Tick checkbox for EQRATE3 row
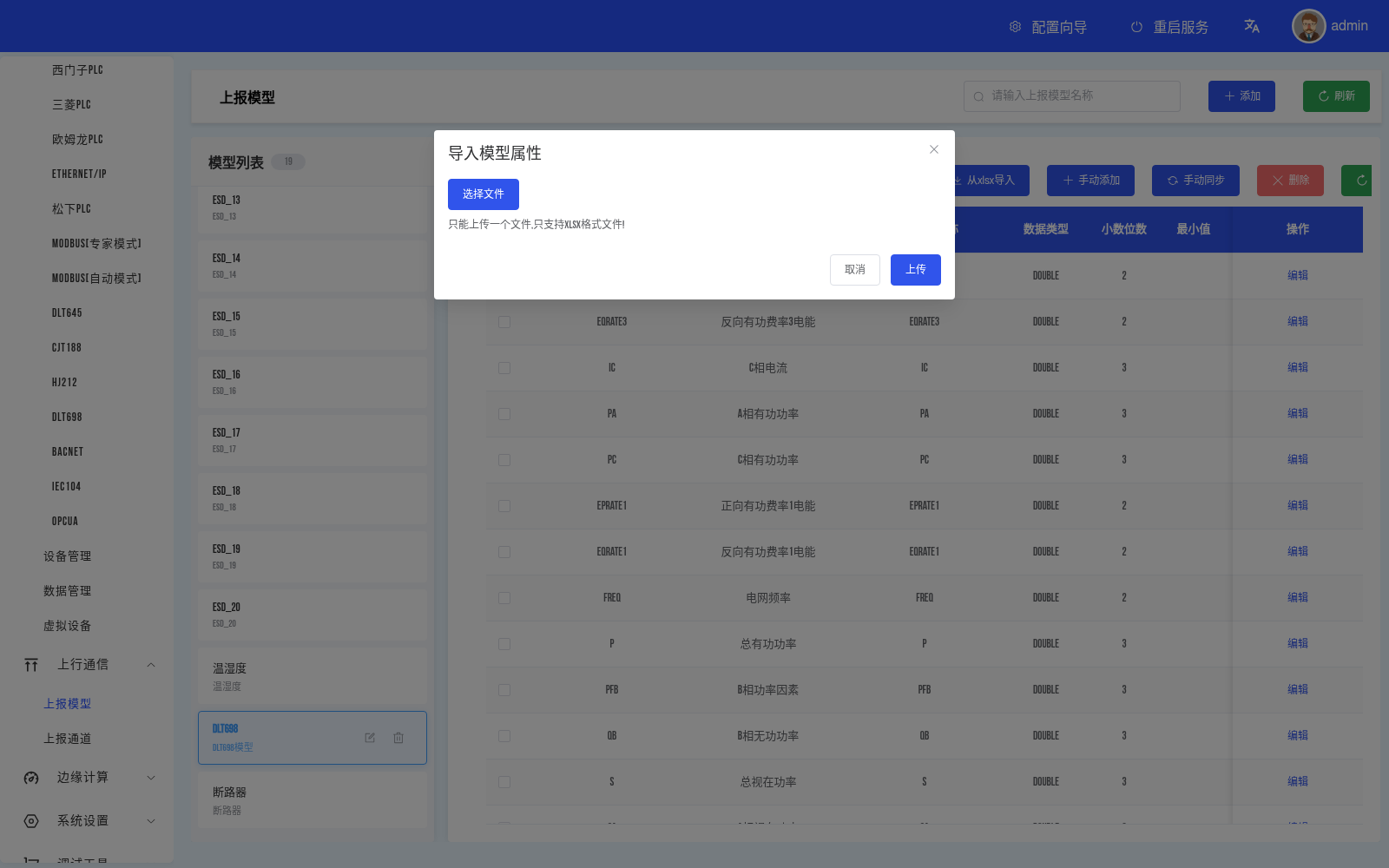 tap(504, 322)
